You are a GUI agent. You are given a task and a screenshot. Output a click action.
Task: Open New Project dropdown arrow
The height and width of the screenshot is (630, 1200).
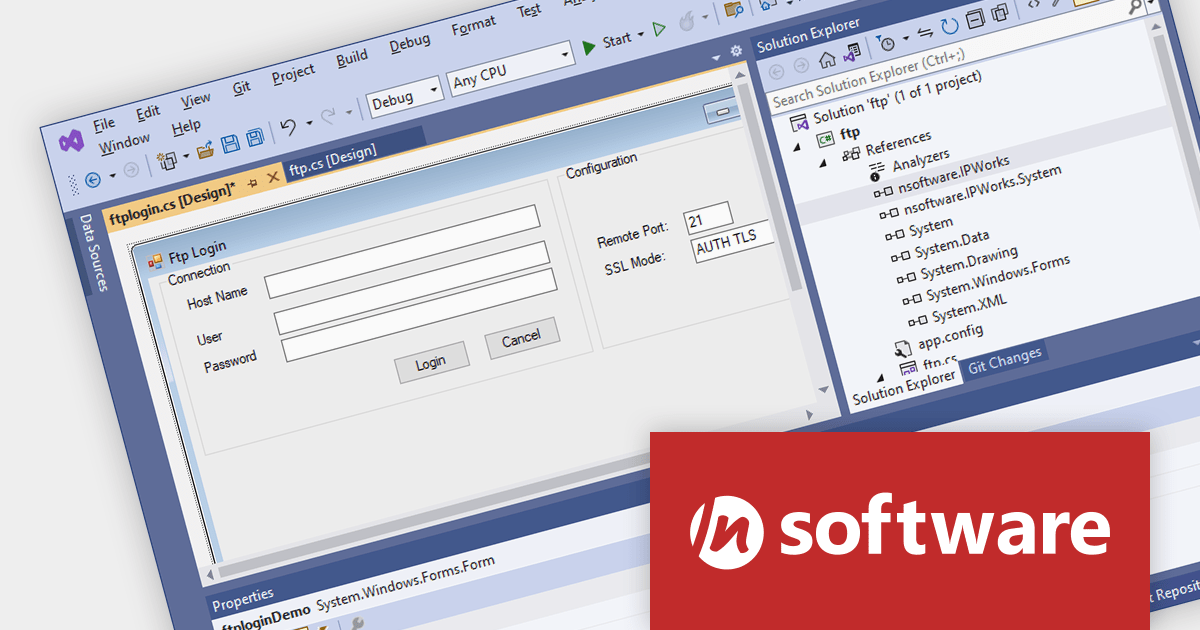[184, 155]
